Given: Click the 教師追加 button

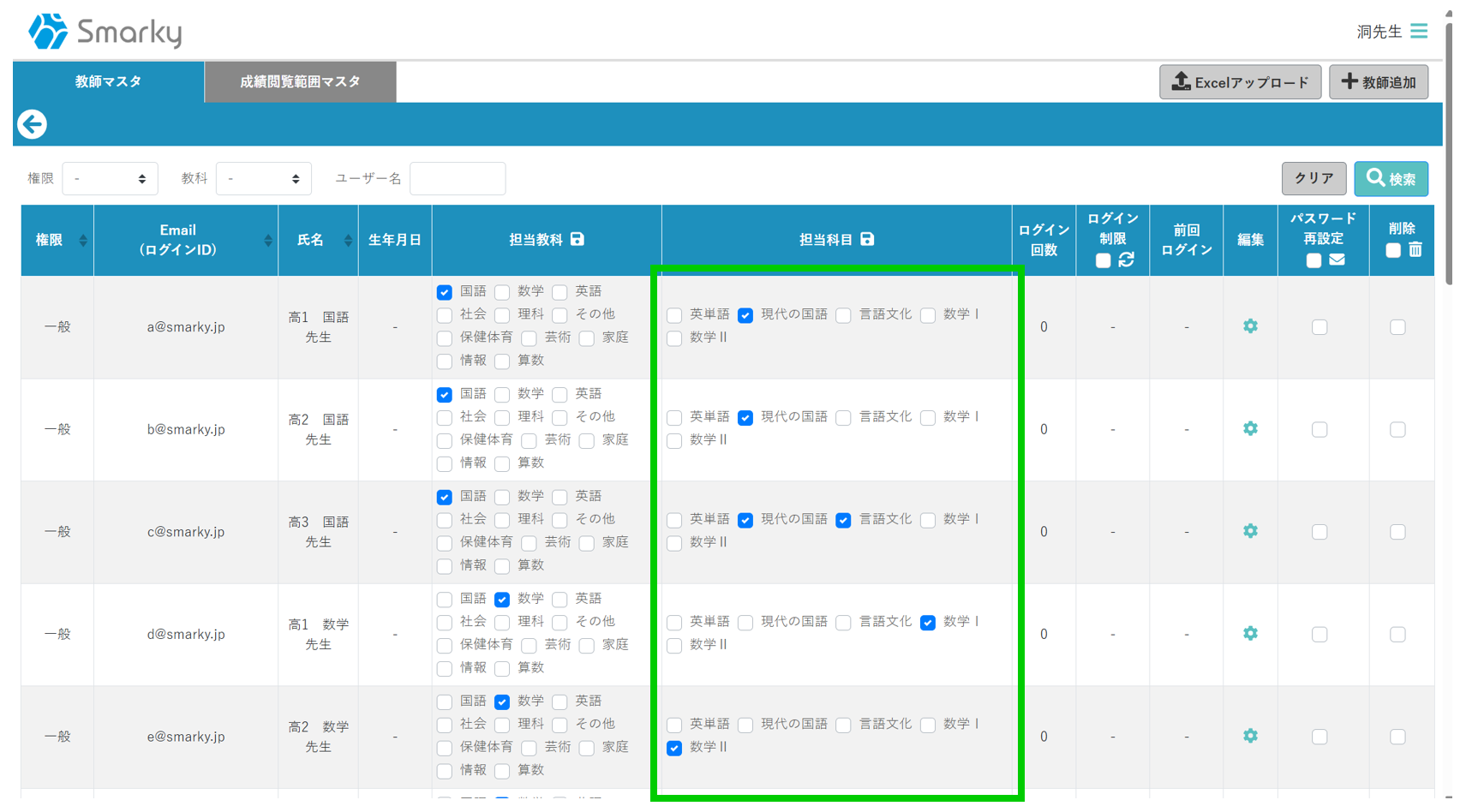Looking at the screenshot, I should click(x=1378, y=82).
